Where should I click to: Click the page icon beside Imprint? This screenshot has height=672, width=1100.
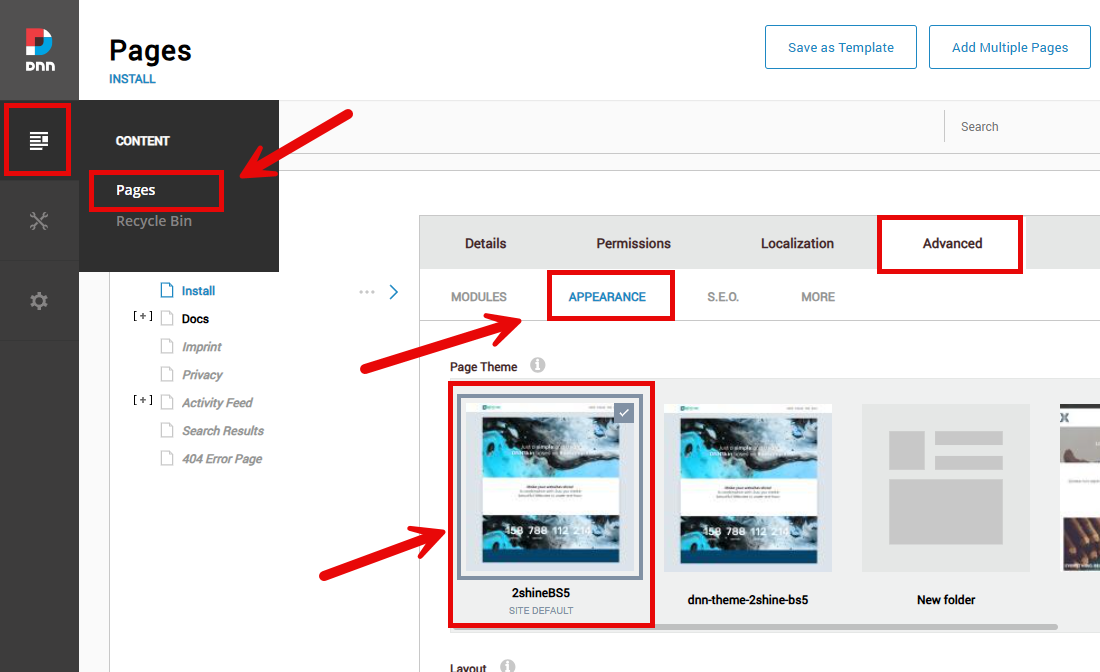click(x=167, y=347)
